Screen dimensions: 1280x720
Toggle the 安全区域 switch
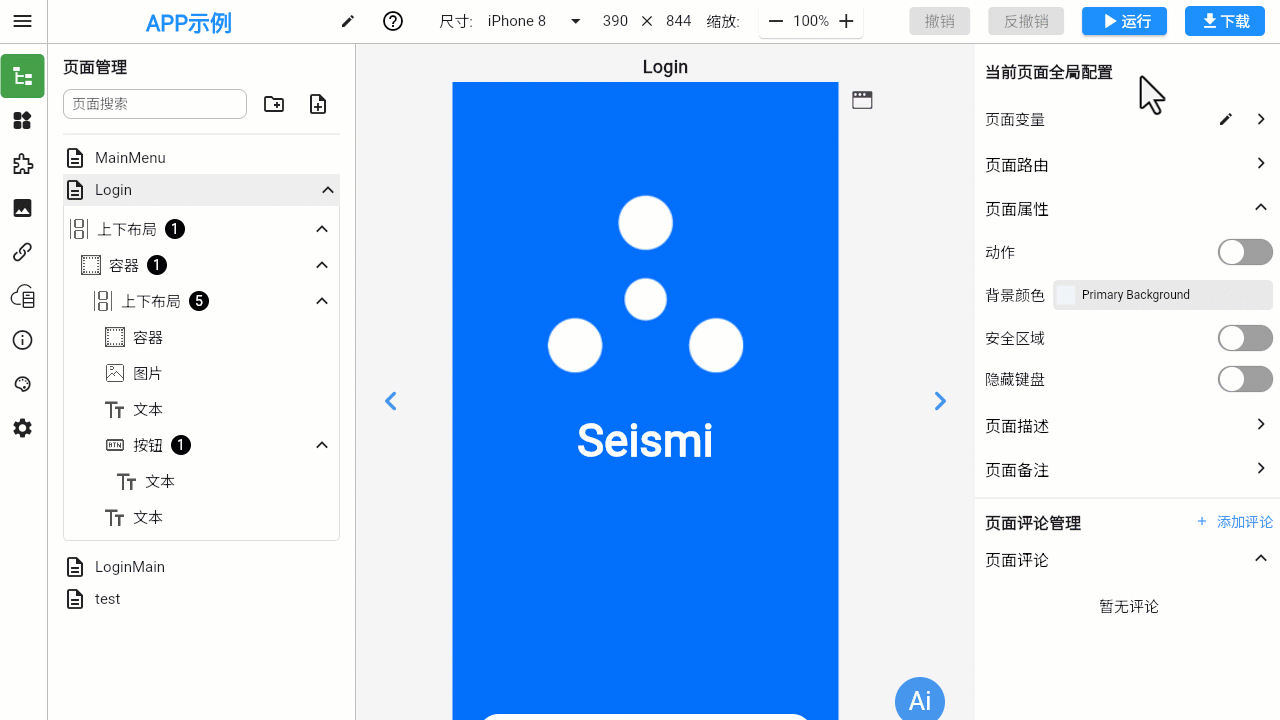(1245, 338)
